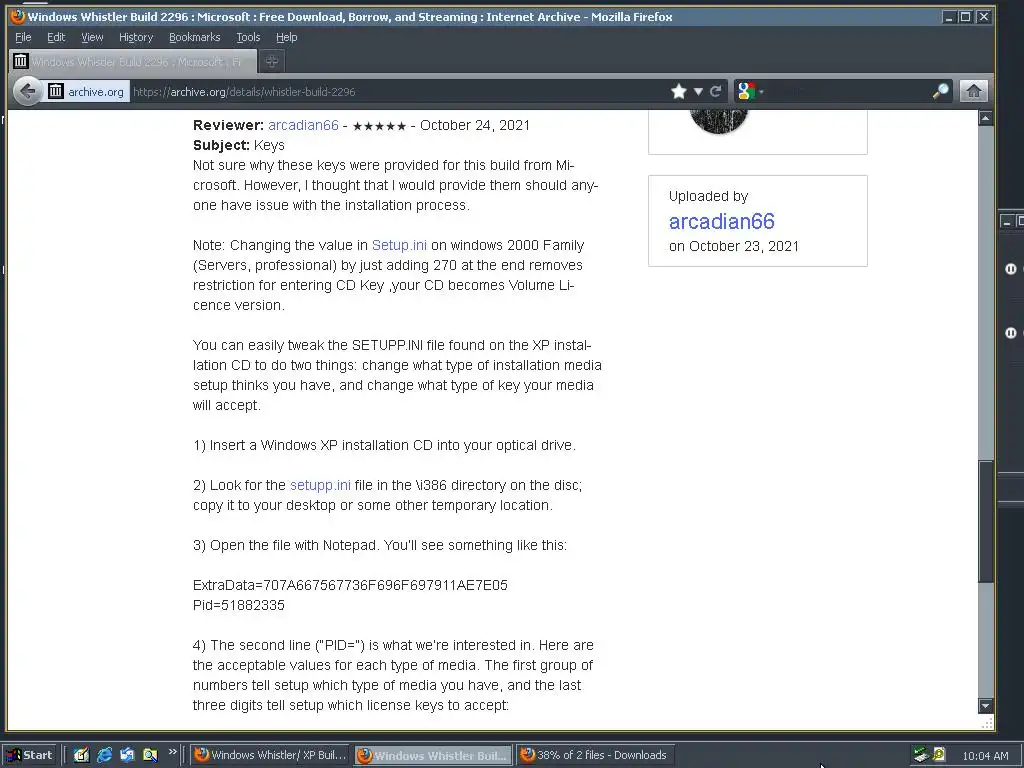Click the active Windows Whistler Buil... taskbar button
This screenshot has height=768, width=1024.
click(x=434, y=756)
